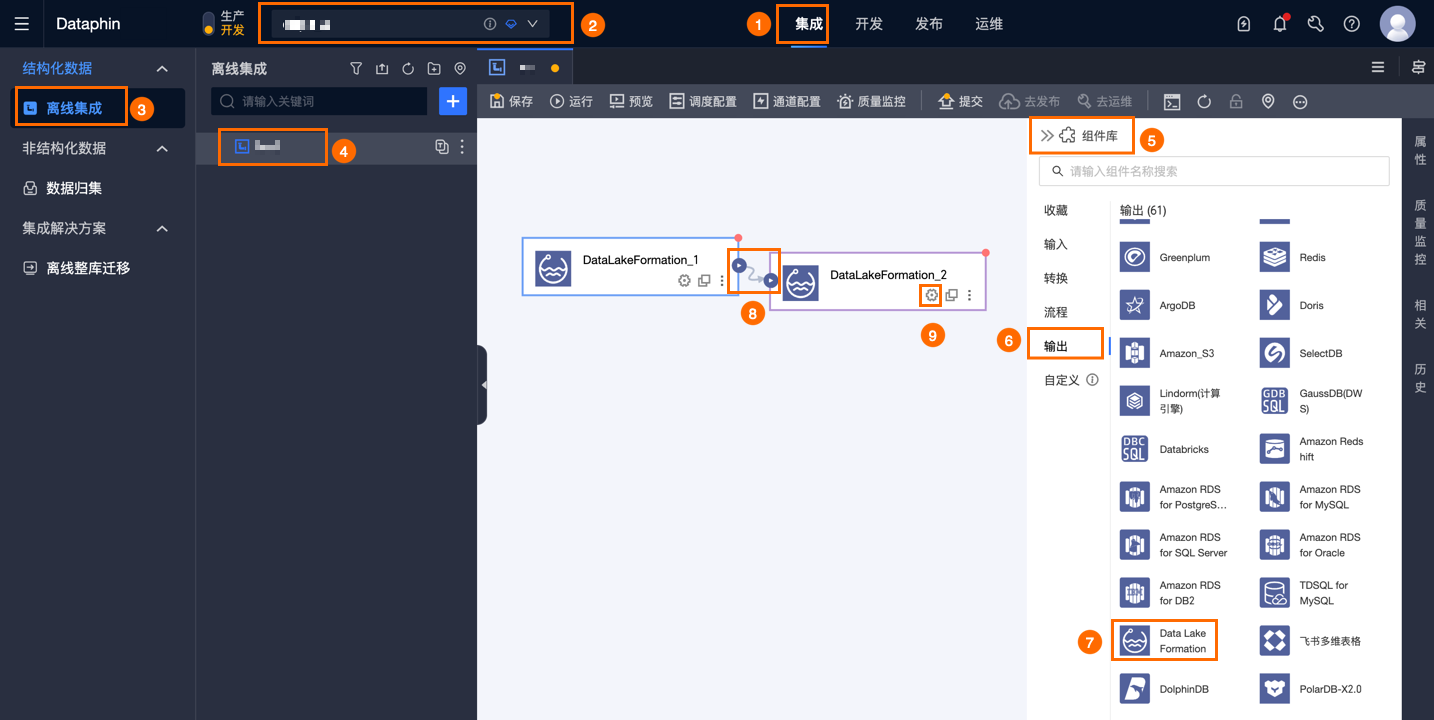1434x720 pixels.
Task: Open the more menu on pipeline list row
Action: click(x=462, y=147)
